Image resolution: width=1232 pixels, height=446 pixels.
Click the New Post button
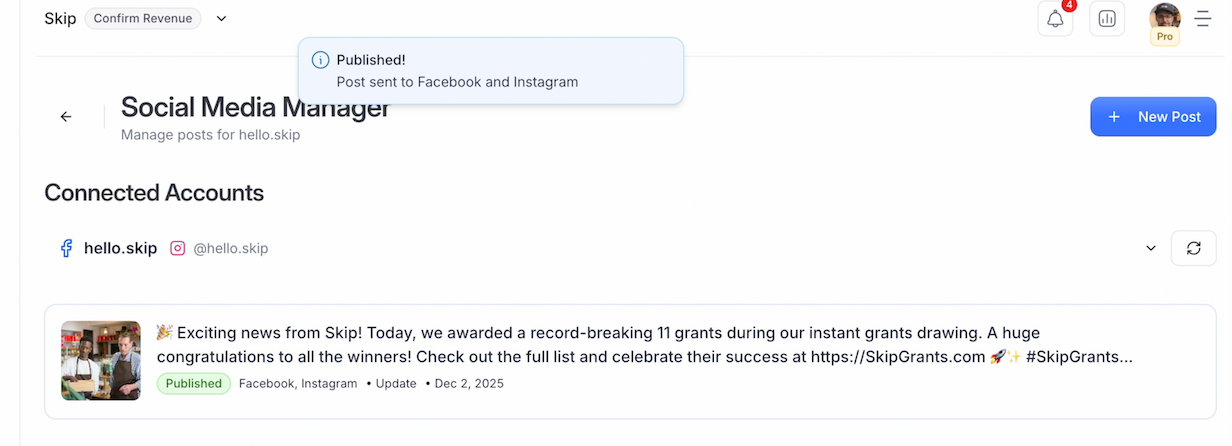(1153, 117)
